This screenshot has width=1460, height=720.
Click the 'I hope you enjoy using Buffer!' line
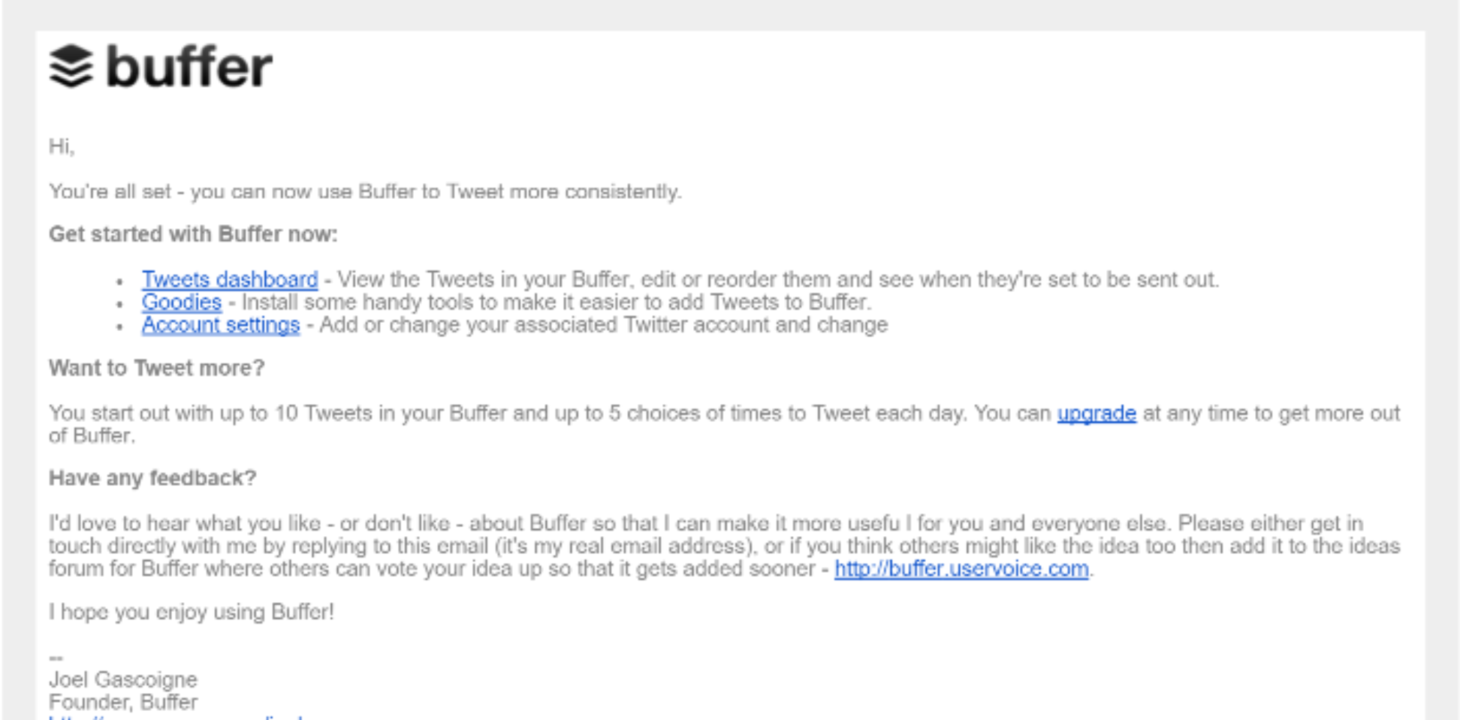pos(192,612)
